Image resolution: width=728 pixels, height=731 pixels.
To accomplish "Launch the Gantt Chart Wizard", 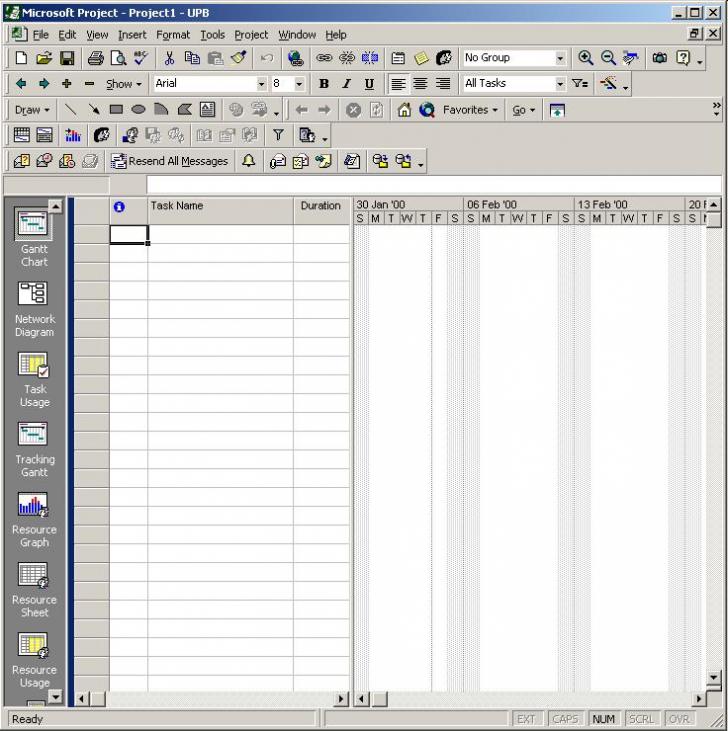I will tap(609, 84).
